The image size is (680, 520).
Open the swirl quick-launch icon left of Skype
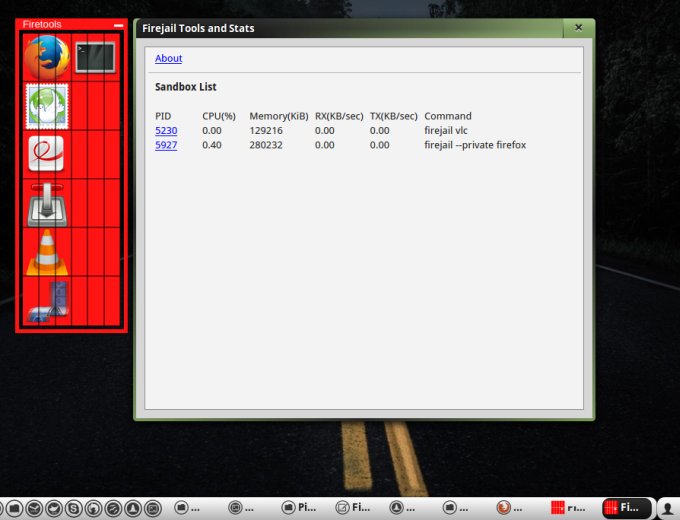click(x=54, y=508)
